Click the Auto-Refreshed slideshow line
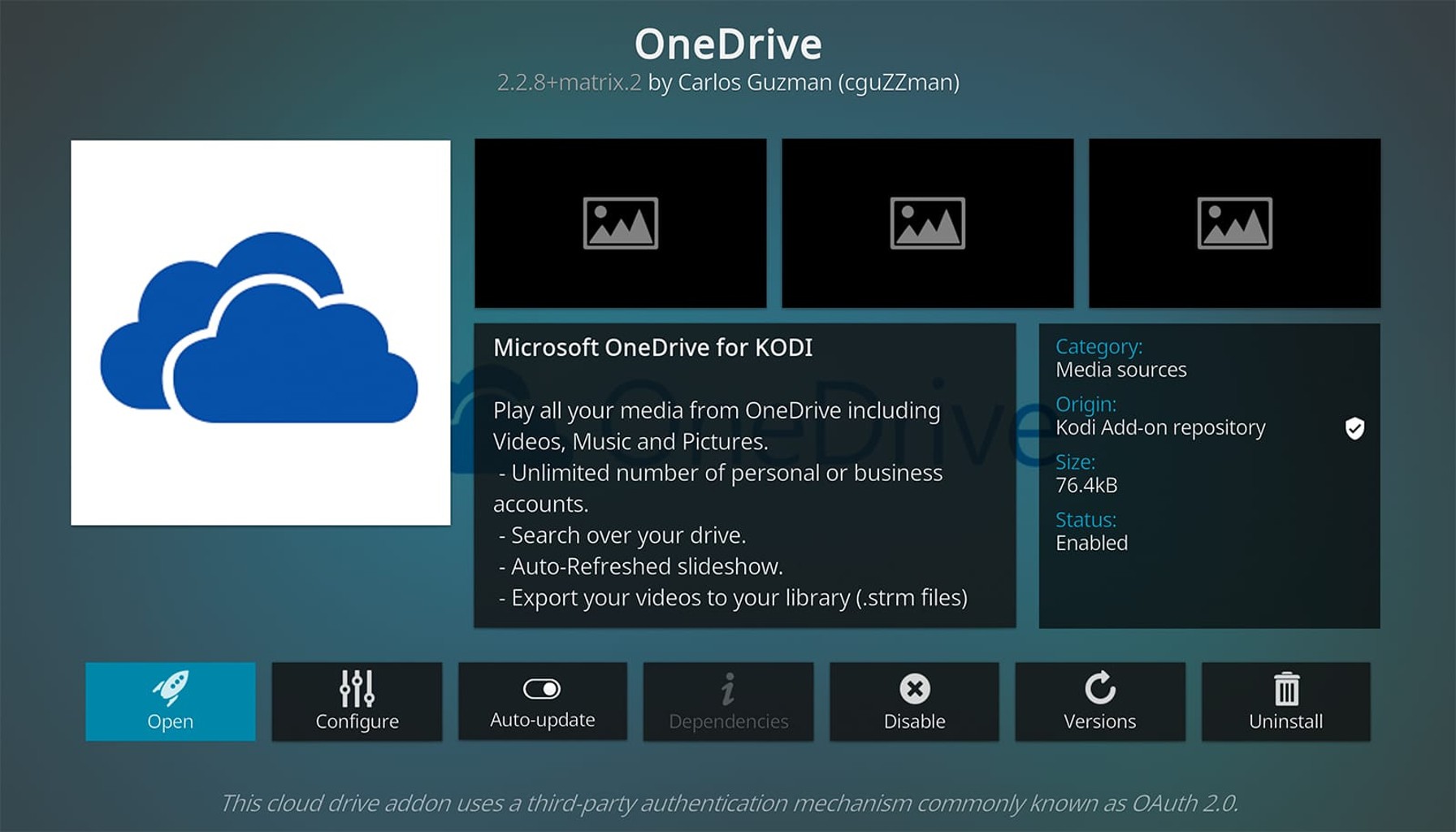This screenshot has height=832, width=1456. click(641, 566)
